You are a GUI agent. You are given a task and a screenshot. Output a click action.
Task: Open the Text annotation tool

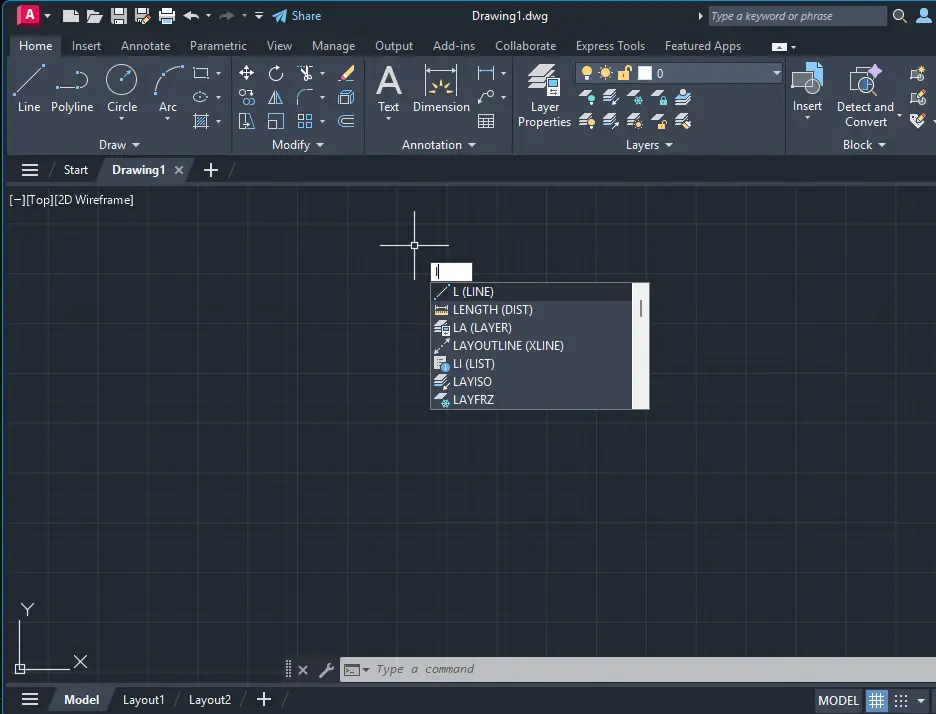click(x=389, y=88)
